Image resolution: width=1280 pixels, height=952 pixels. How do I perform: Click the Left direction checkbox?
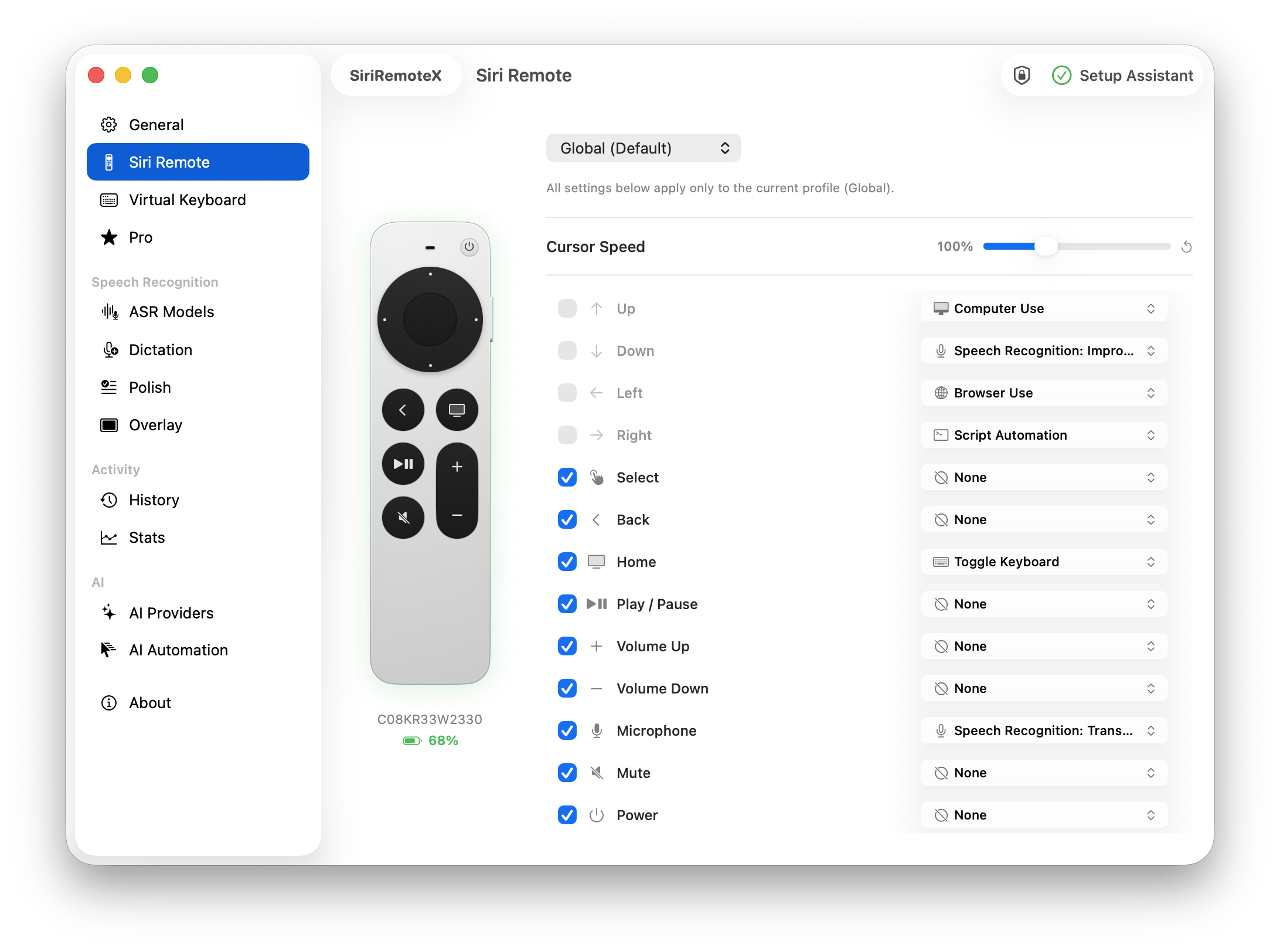[567, 393]
